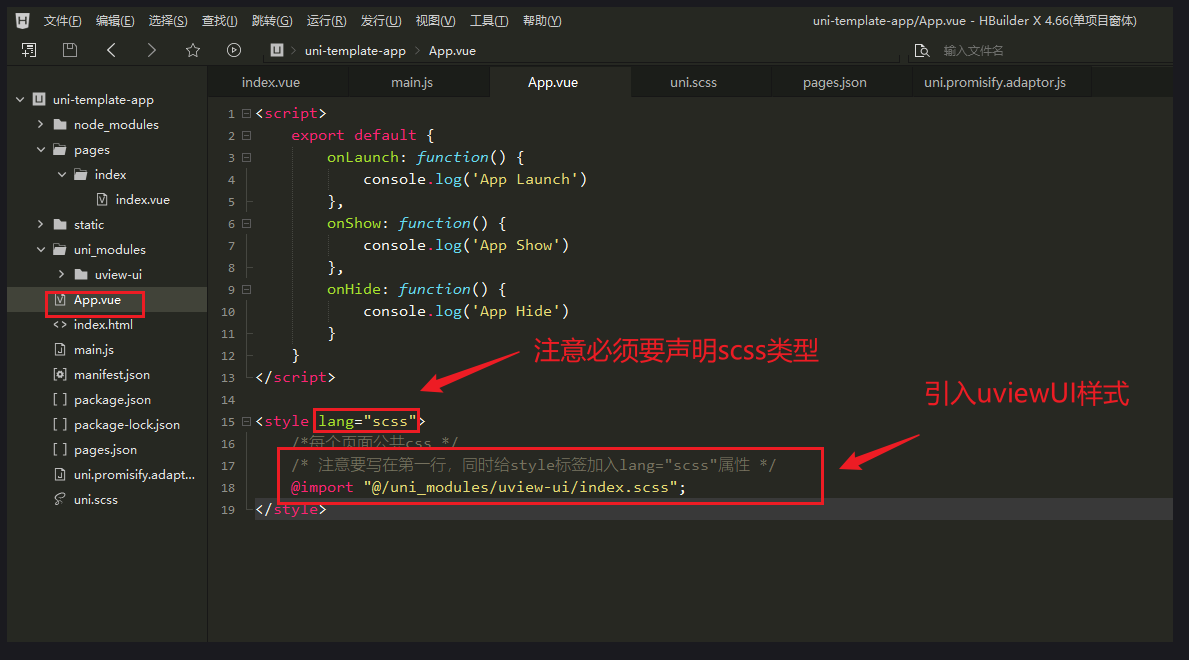The height and width of the screenshot is (660, 1189).
Task: Click the @import line of code
Action: tap(488, 487)
